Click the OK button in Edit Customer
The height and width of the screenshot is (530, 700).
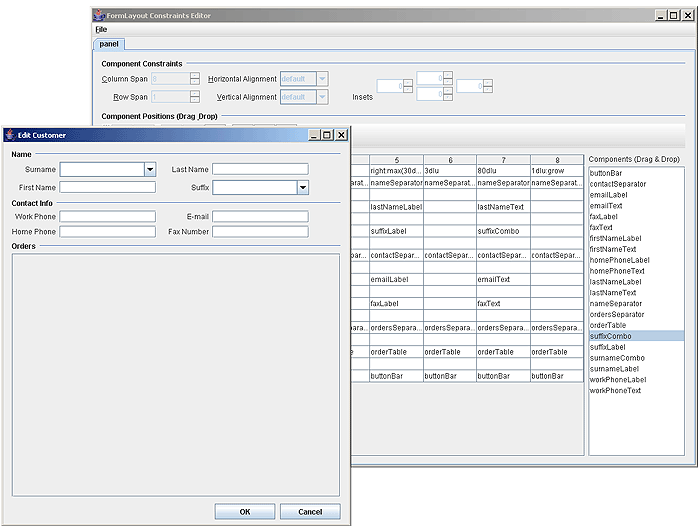(245, 512)
